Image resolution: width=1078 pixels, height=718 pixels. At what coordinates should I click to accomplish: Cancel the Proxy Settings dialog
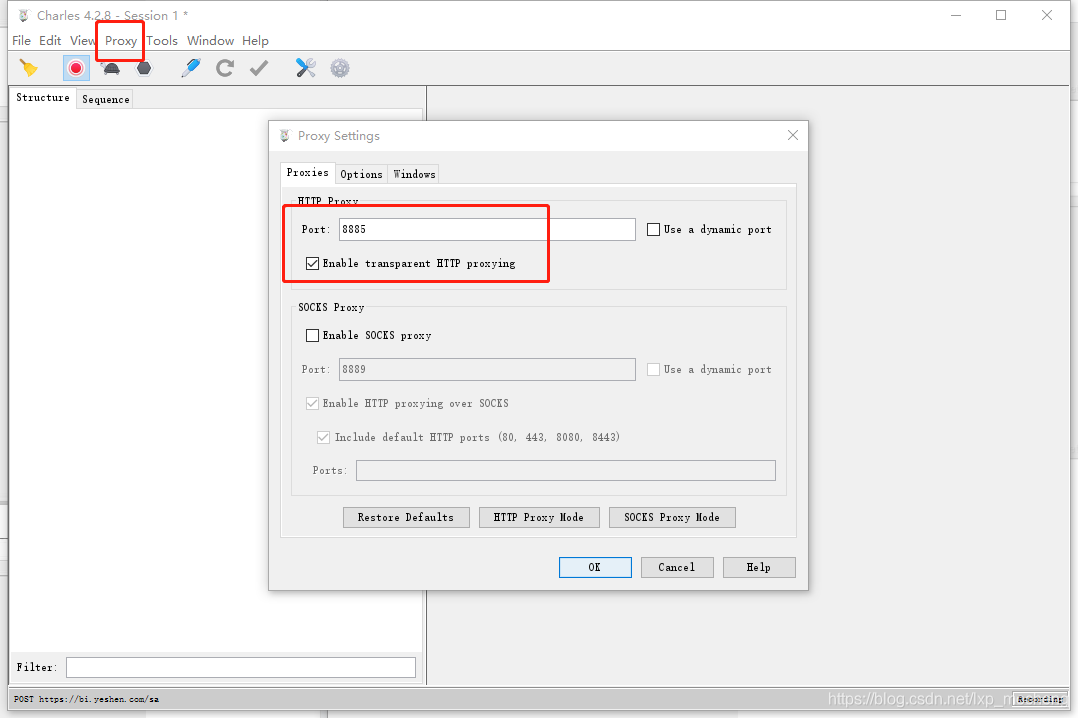677,567
